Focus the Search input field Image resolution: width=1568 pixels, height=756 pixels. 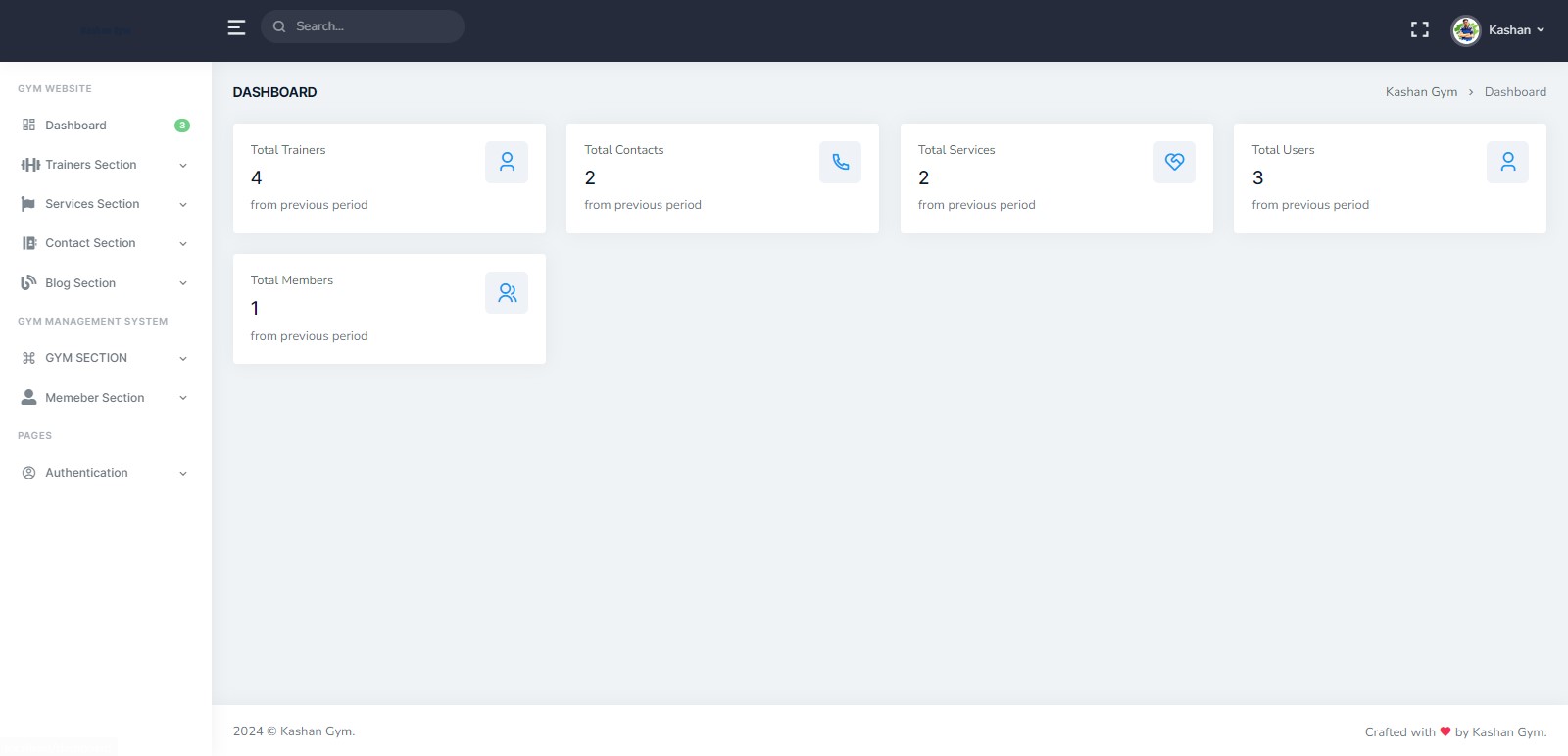tap(372, 26)
